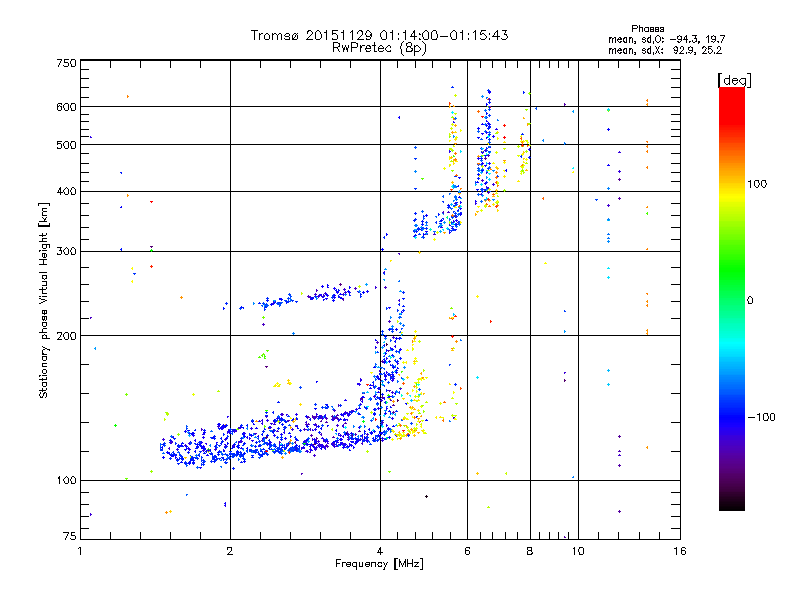Click the y-axis tick label '200'
The image size is (800, 600).
click(x=66, y=336)
